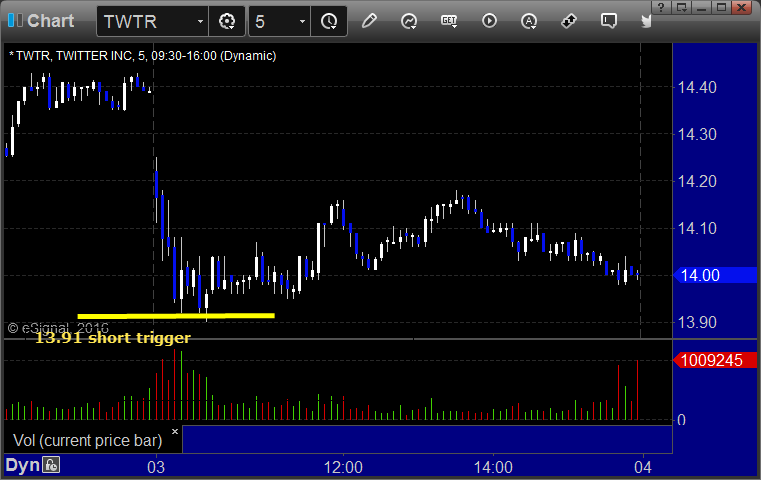Open help with the question mark button
The image size is (761, 480).
coord(661,7)
